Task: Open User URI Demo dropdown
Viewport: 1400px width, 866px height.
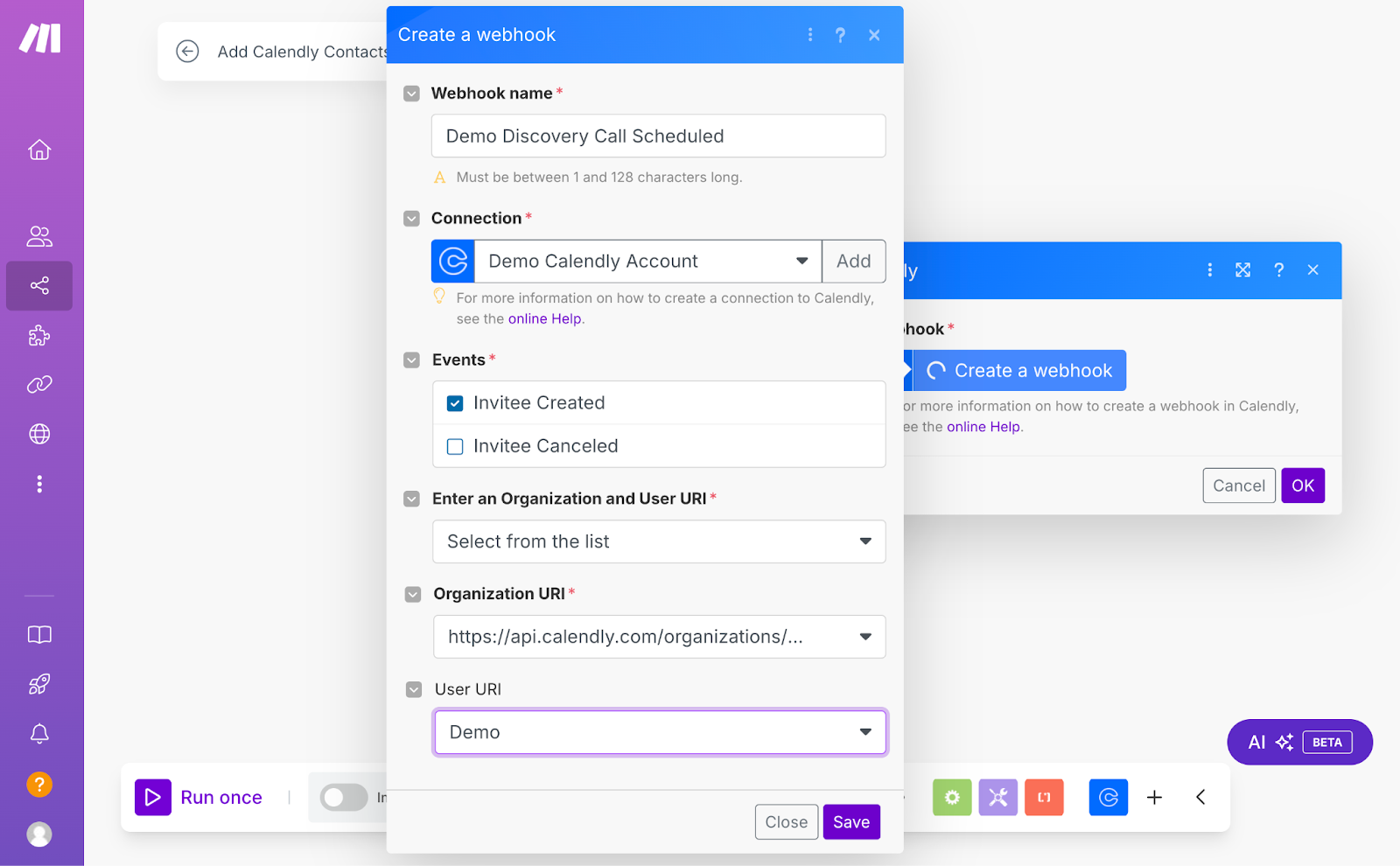Action: tap(661, 732)
